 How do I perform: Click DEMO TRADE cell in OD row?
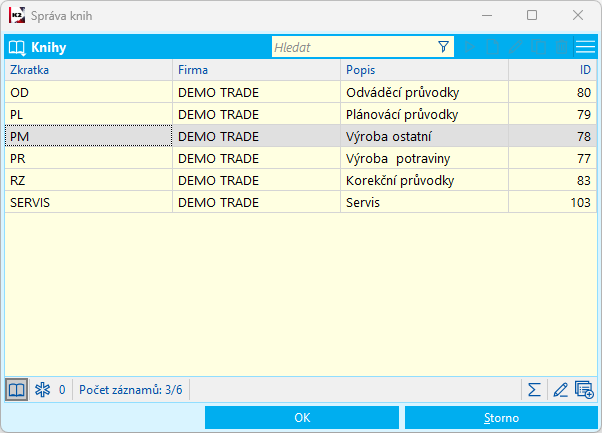[256, 92]
